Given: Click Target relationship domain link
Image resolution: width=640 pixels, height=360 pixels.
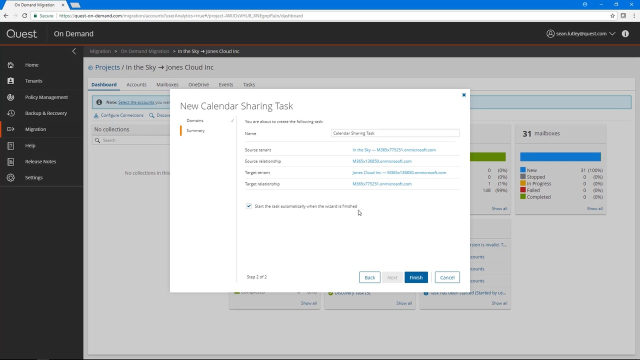Looking at the screenshot, I should [382, 184].
